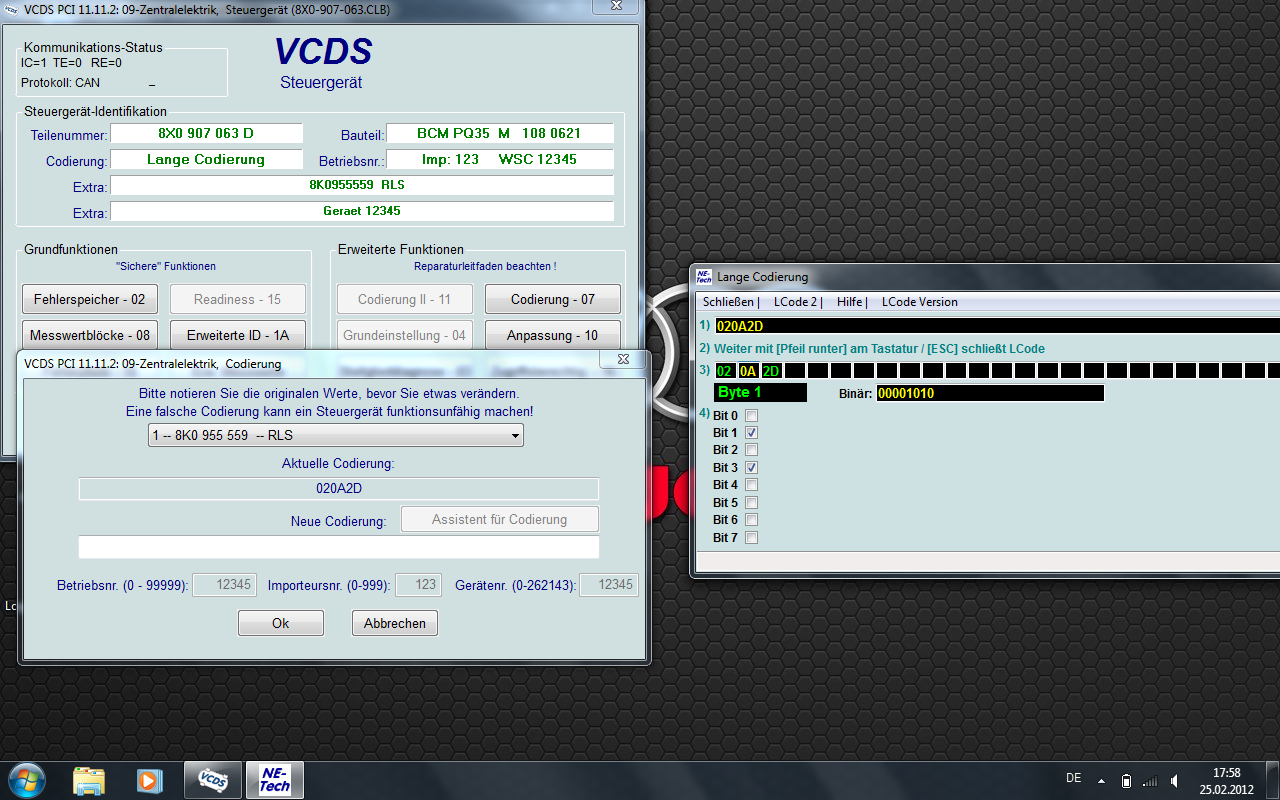
Task: Click the Betriebsnr. field showing 12345
Action: click(224, 585)
